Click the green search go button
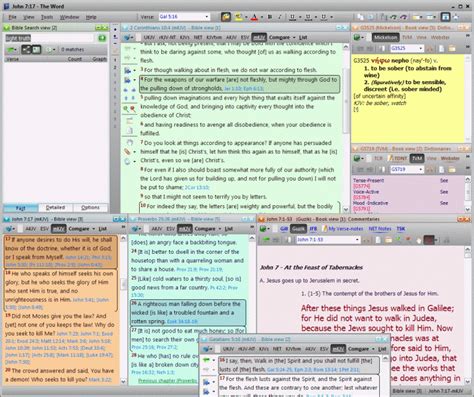 pyautogui.click(x=102, y=38)
